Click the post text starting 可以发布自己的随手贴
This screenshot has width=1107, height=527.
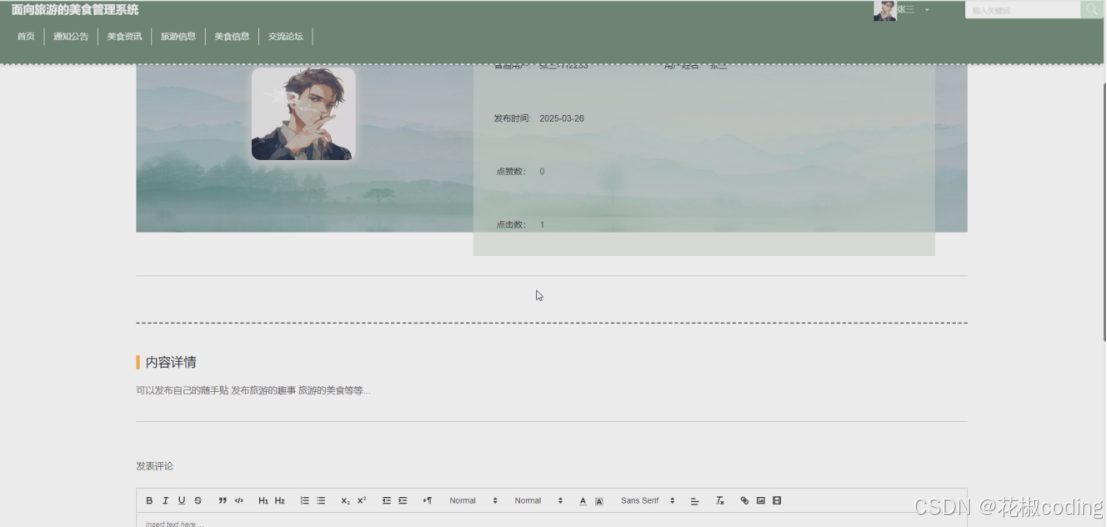click(x=253, y=391)
